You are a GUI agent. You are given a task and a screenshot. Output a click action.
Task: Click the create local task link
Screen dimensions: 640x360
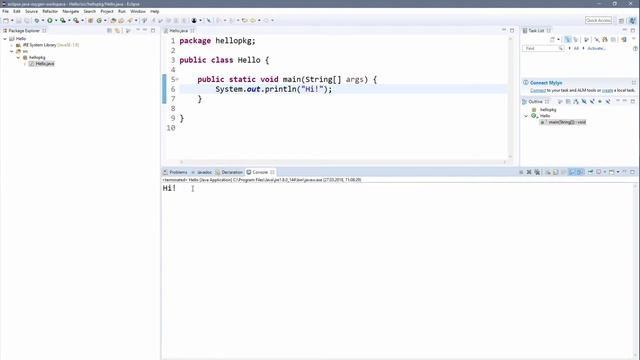point(607,90)
